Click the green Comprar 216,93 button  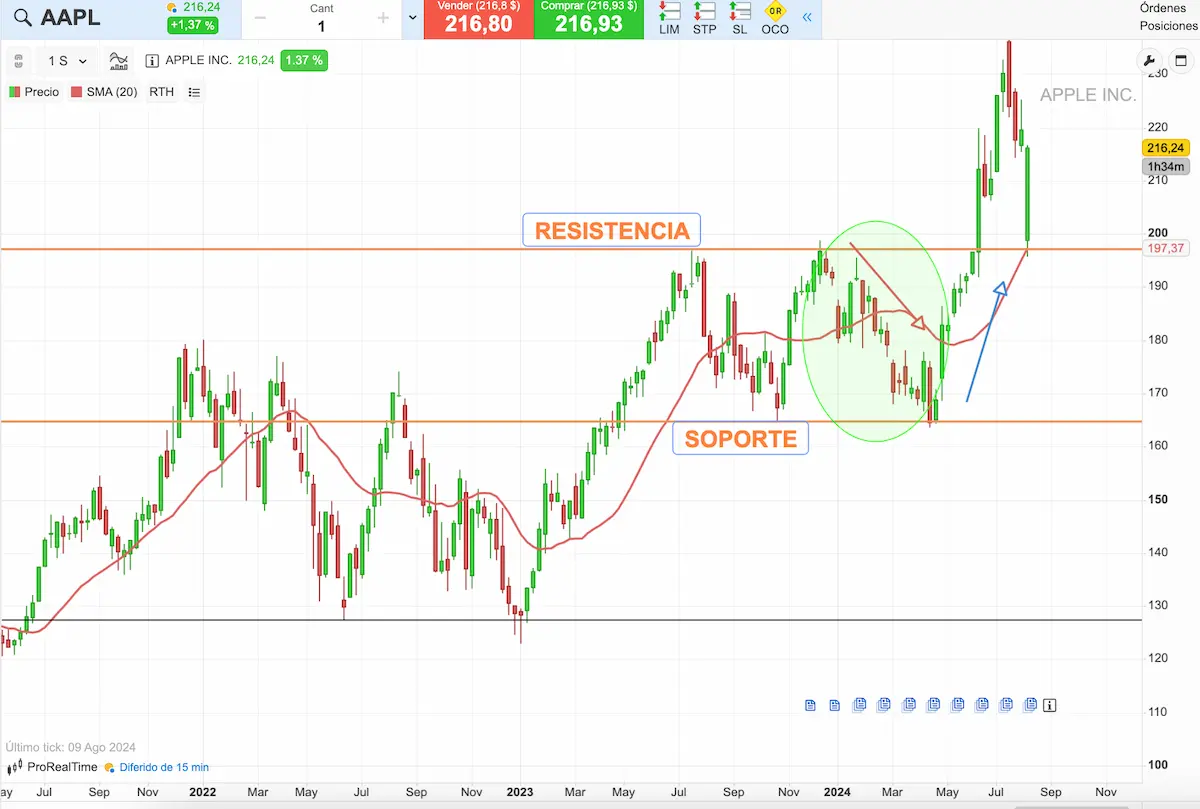(588, 19)
